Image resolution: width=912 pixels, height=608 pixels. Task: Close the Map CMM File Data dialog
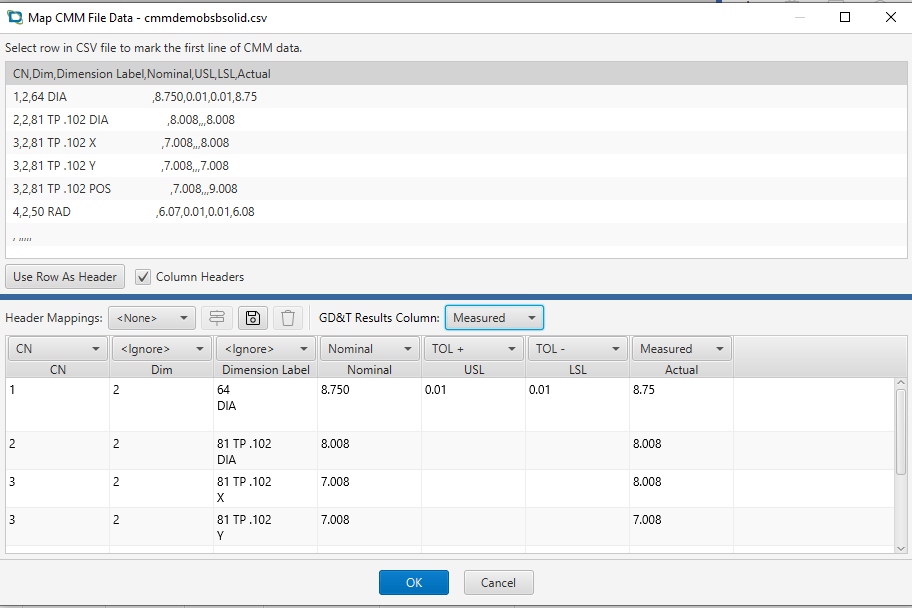tap(890, 17)
